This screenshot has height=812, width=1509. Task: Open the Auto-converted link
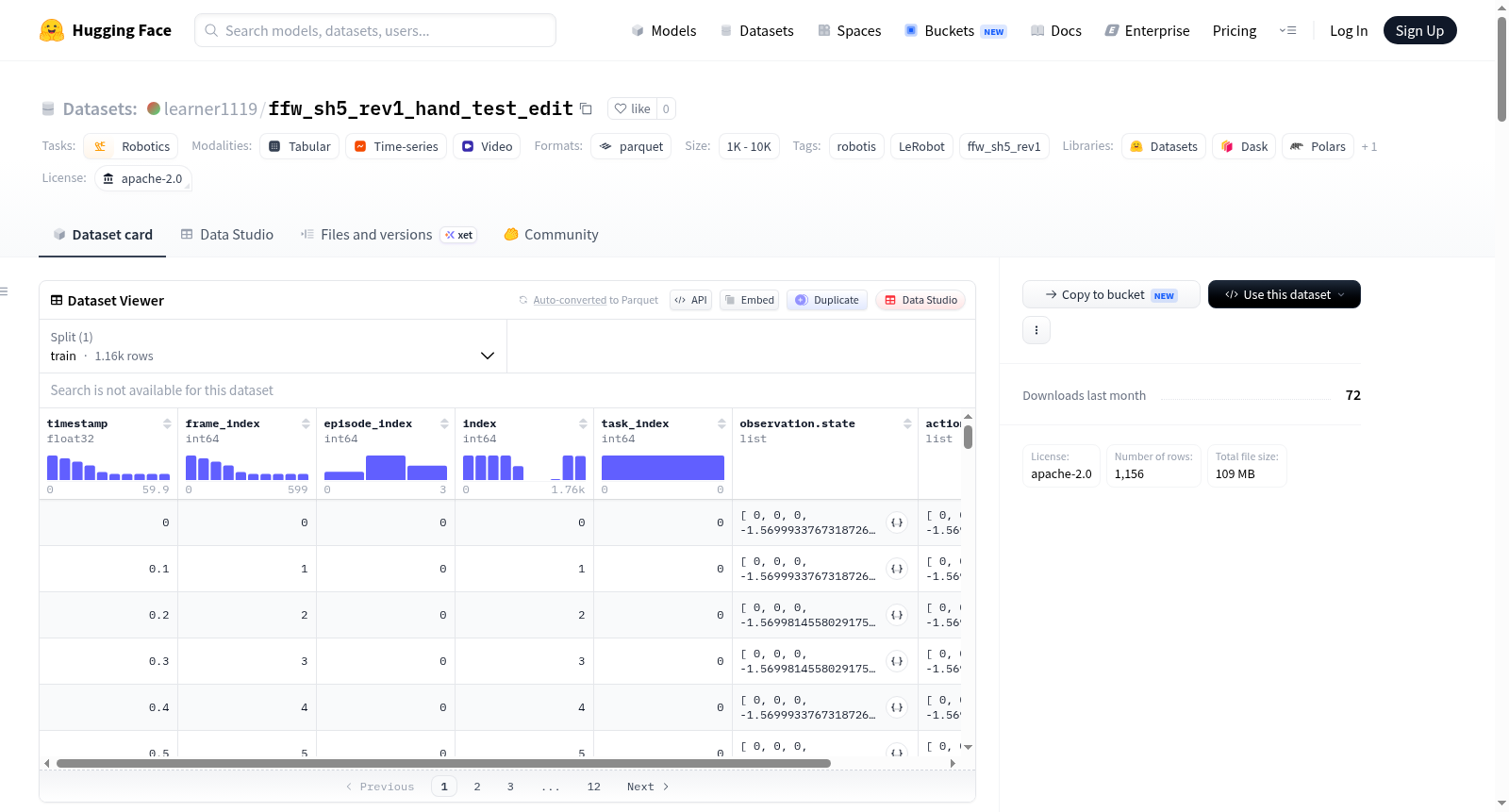pos(570,300)
